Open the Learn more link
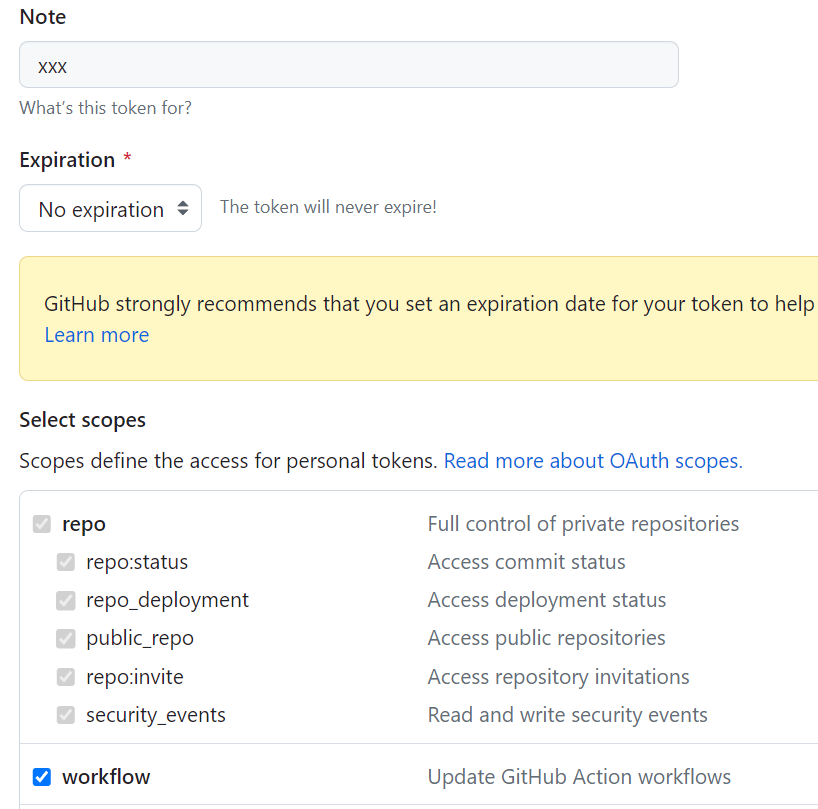818x809 pixels. point(97,335)
